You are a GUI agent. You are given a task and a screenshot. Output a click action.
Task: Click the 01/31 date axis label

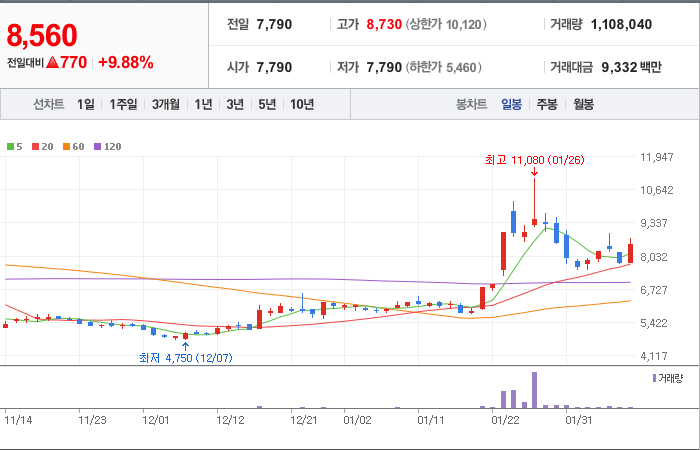tap(579, 421)
